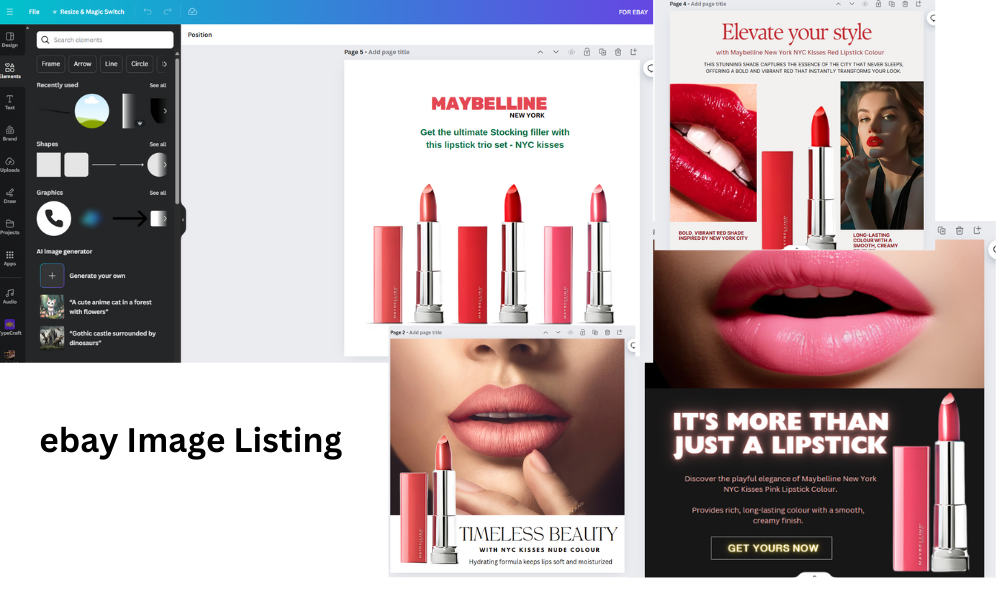The image size is (1004, 591).
Task: Collapse the elements side panel
Action: pos(183,220)
